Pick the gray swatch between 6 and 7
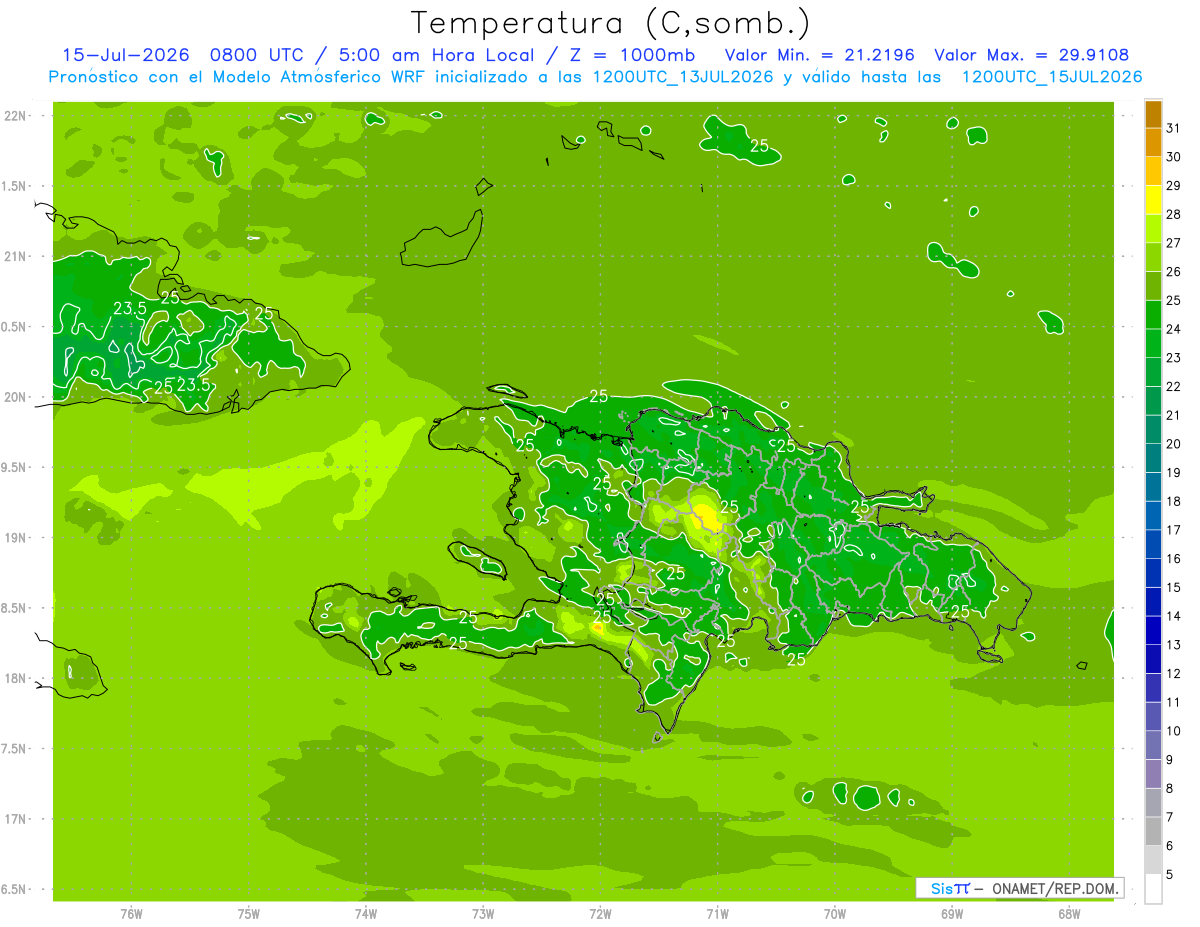The image size is (1200, 927). pos(1153,831)
